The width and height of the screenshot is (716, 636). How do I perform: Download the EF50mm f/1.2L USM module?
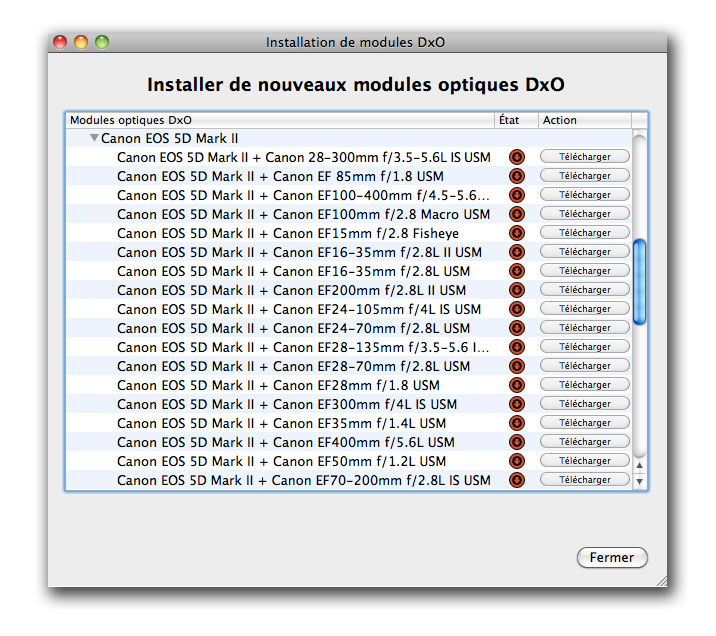point(584,461)
